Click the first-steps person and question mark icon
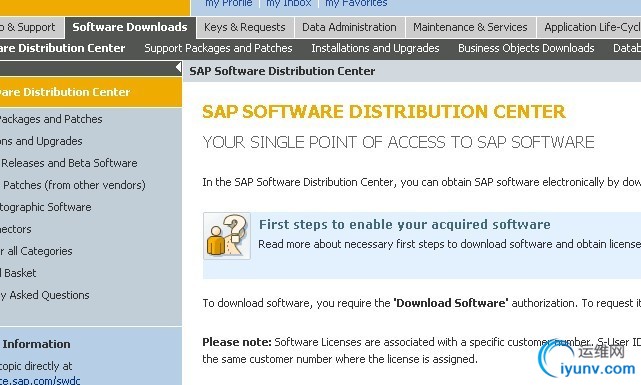 [x=227, y=236]
